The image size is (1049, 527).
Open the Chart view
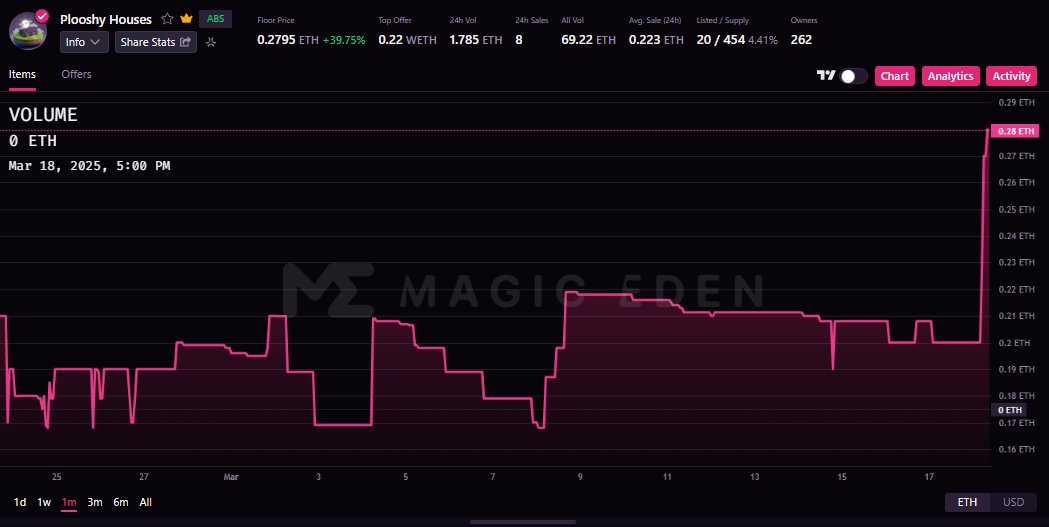pyautogui.click(x=894, y=76)
